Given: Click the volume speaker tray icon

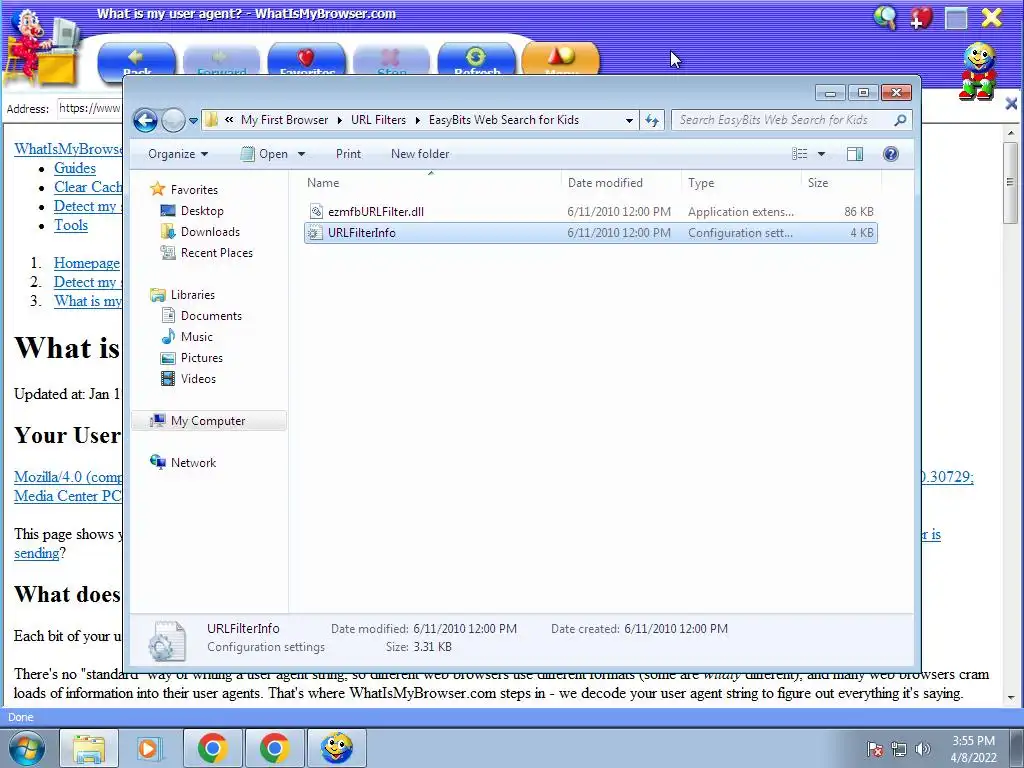Looking at the screenshot, I should (923, 749).
